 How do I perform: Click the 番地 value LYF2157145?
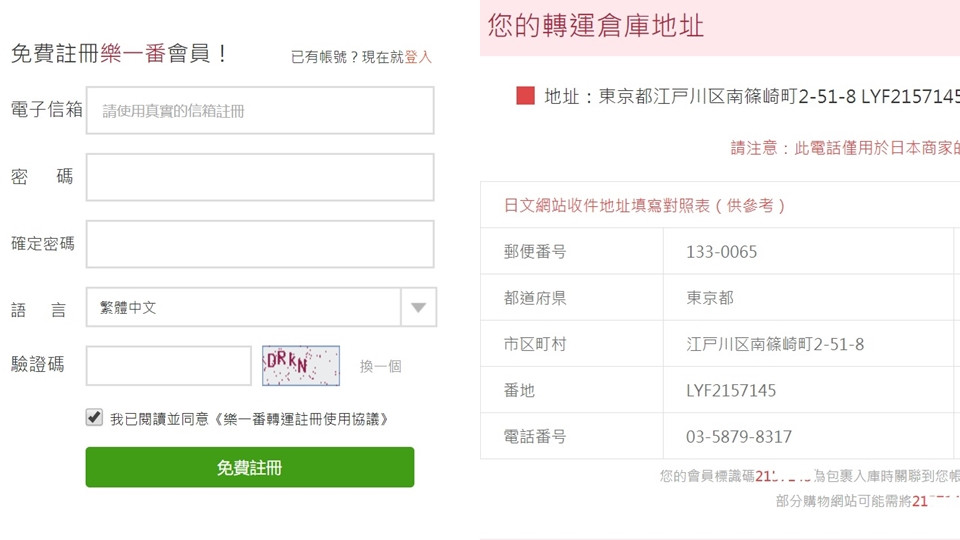click(x=731, y=390)
